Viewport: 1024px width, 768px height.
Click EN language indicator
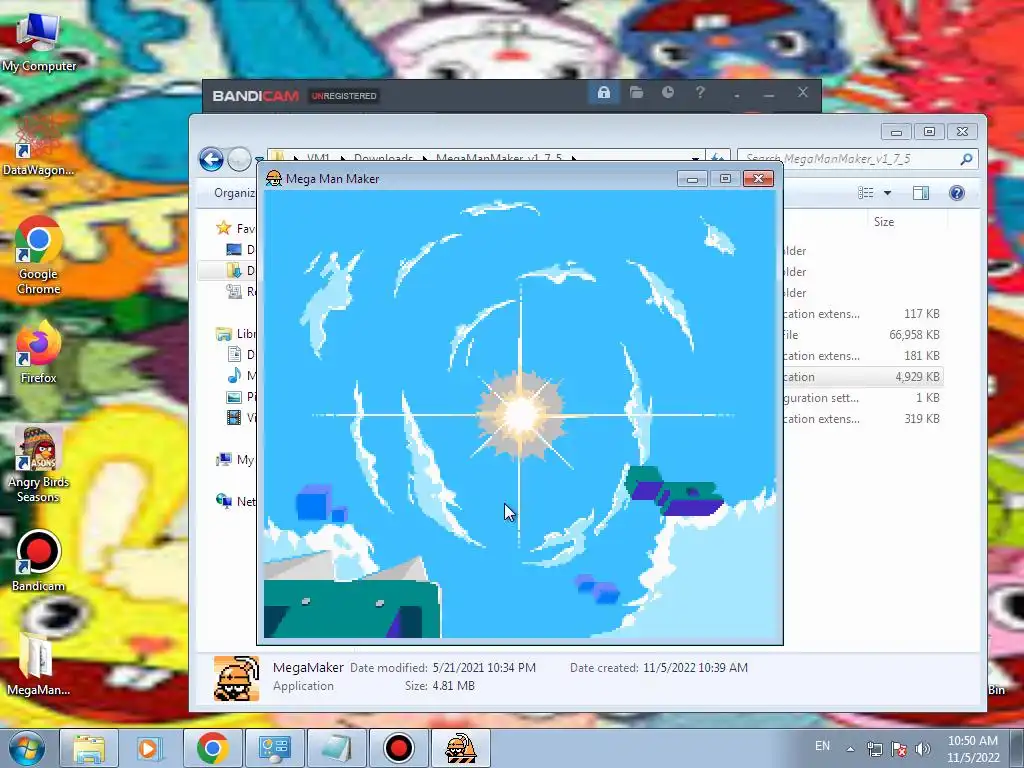pos(822,746)
